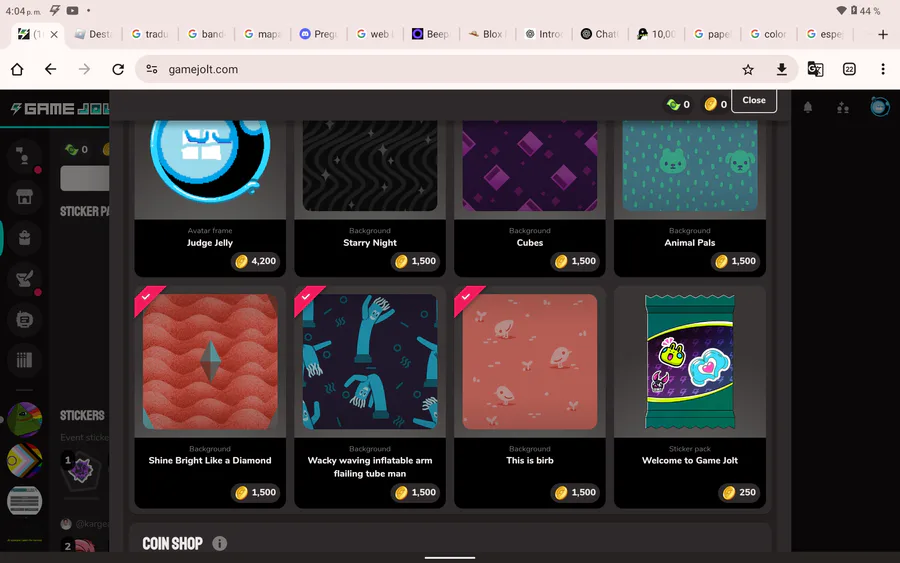The image size is (900, 563).
Task: Switch to the Blox browser tab
Action: click(x=486, y=34)
